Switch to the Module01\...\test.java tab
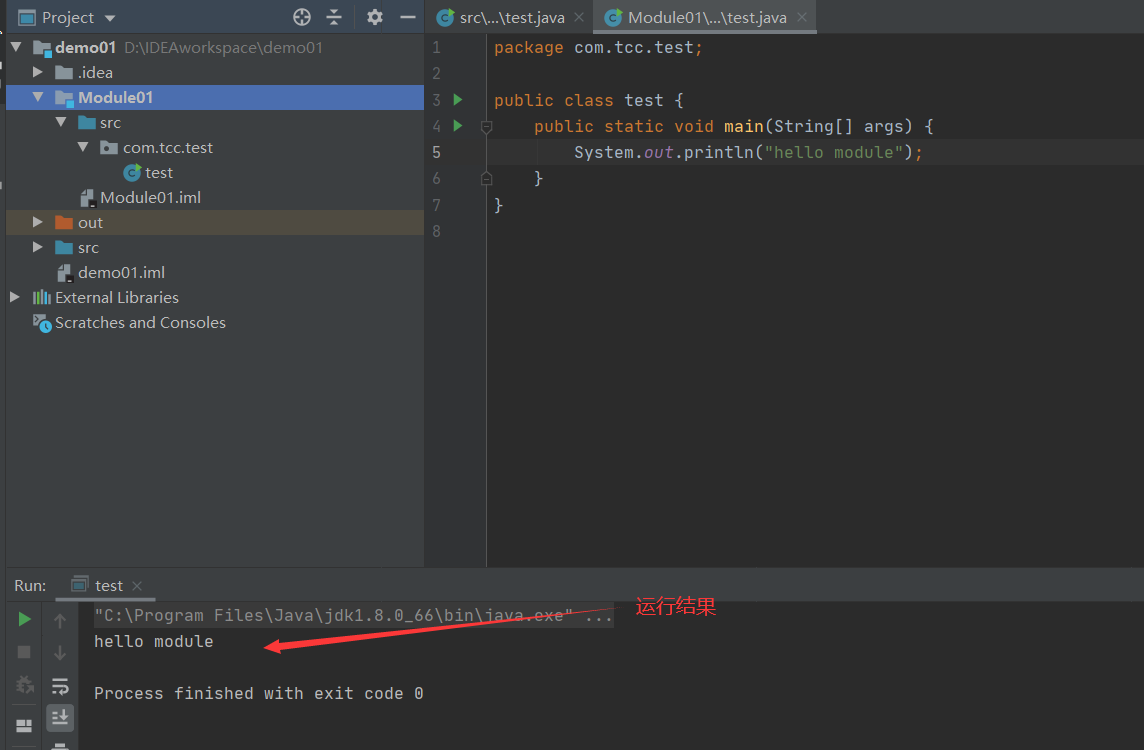 click(707, 18)
